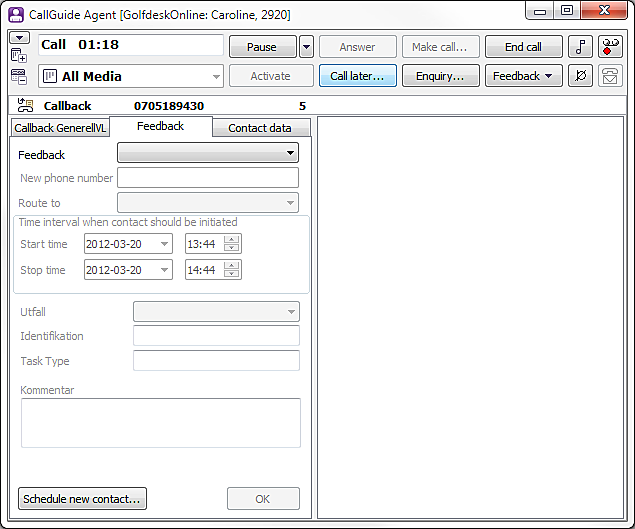Switch to the Contact data tab
This screenshot has width=635, height=529.
coord(259,128)
